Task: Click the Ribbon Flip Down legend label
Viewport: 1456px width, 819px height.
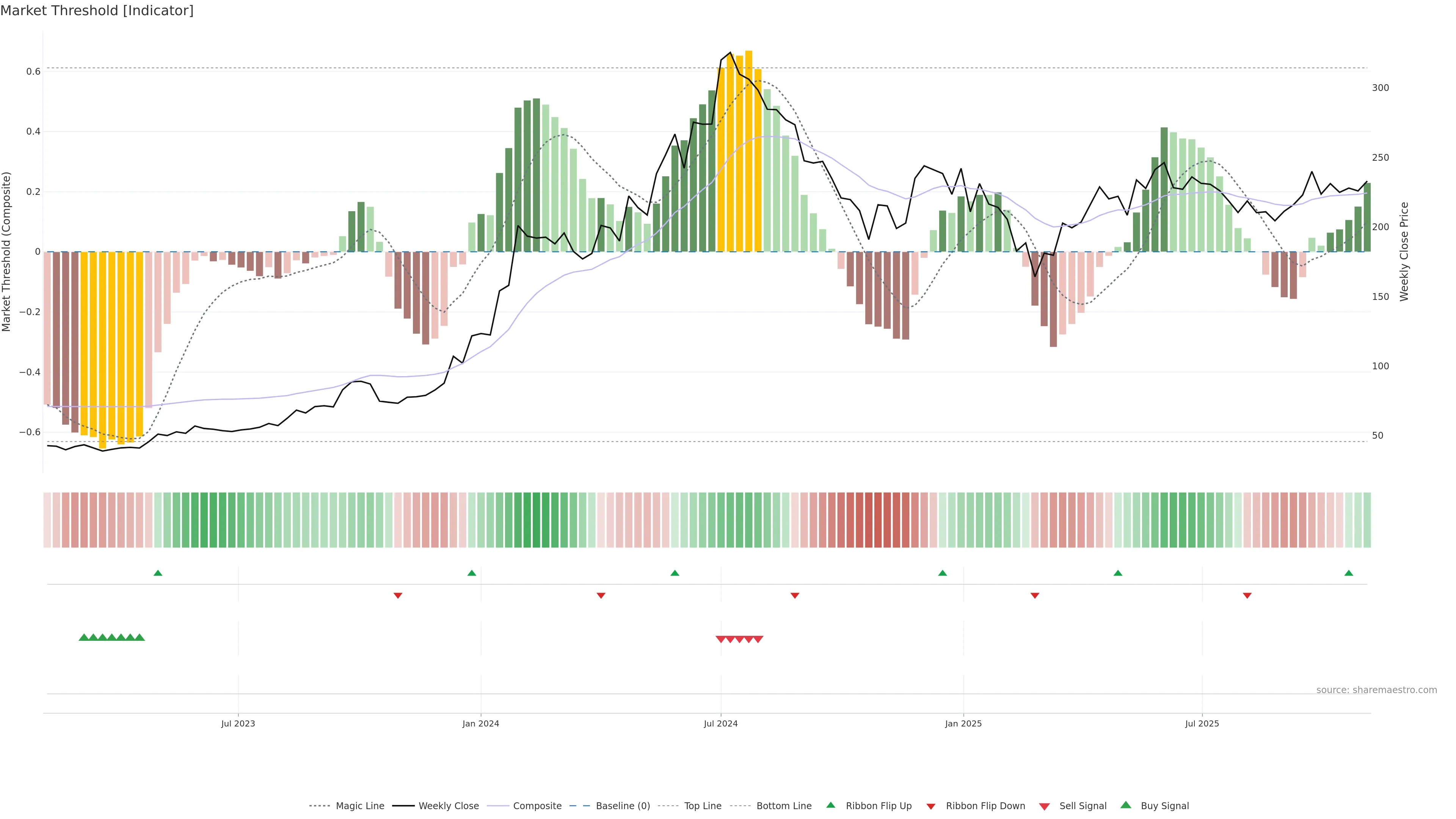Action: point(985,806)
